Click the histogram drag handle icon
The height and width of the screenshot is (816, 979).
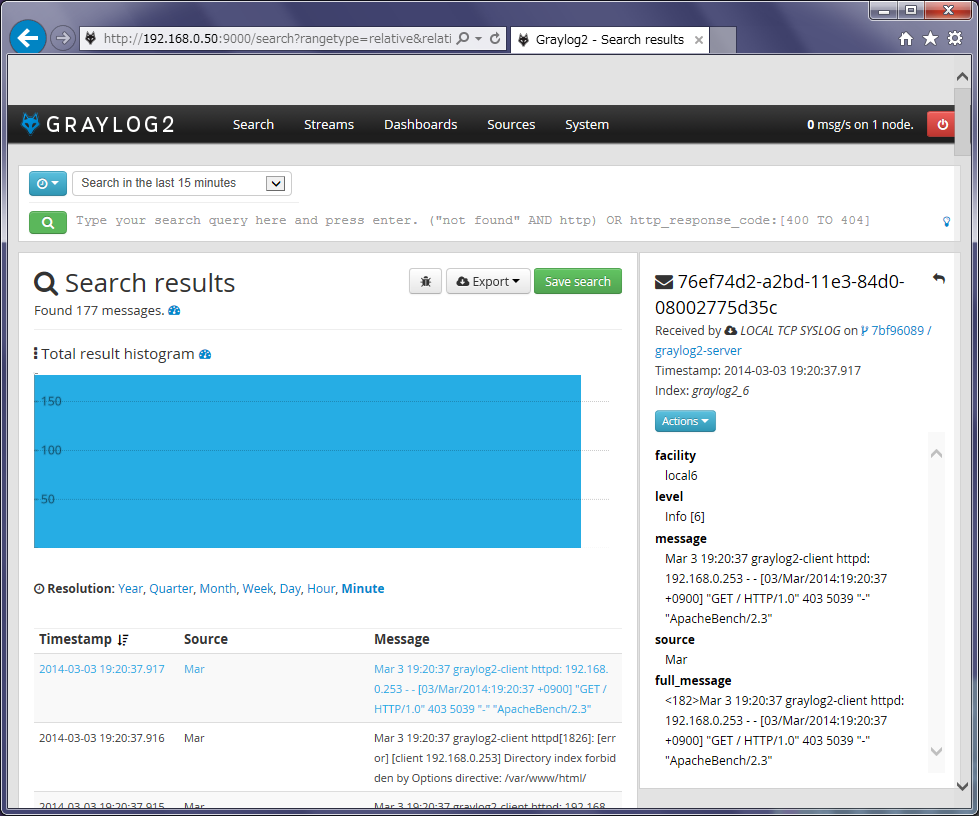tap(36, 354)
